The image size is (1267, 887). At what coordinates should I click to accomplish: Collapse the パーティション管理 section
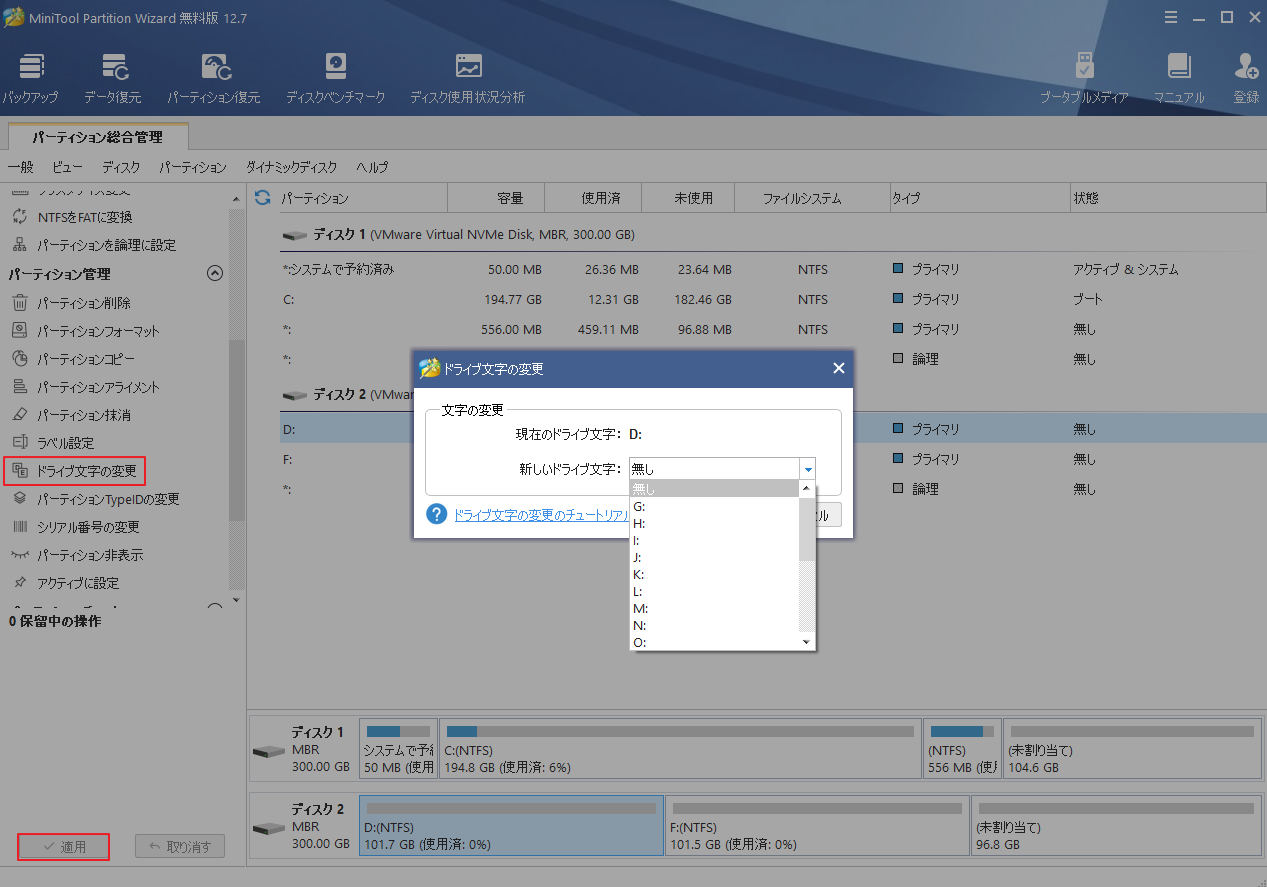214,272
